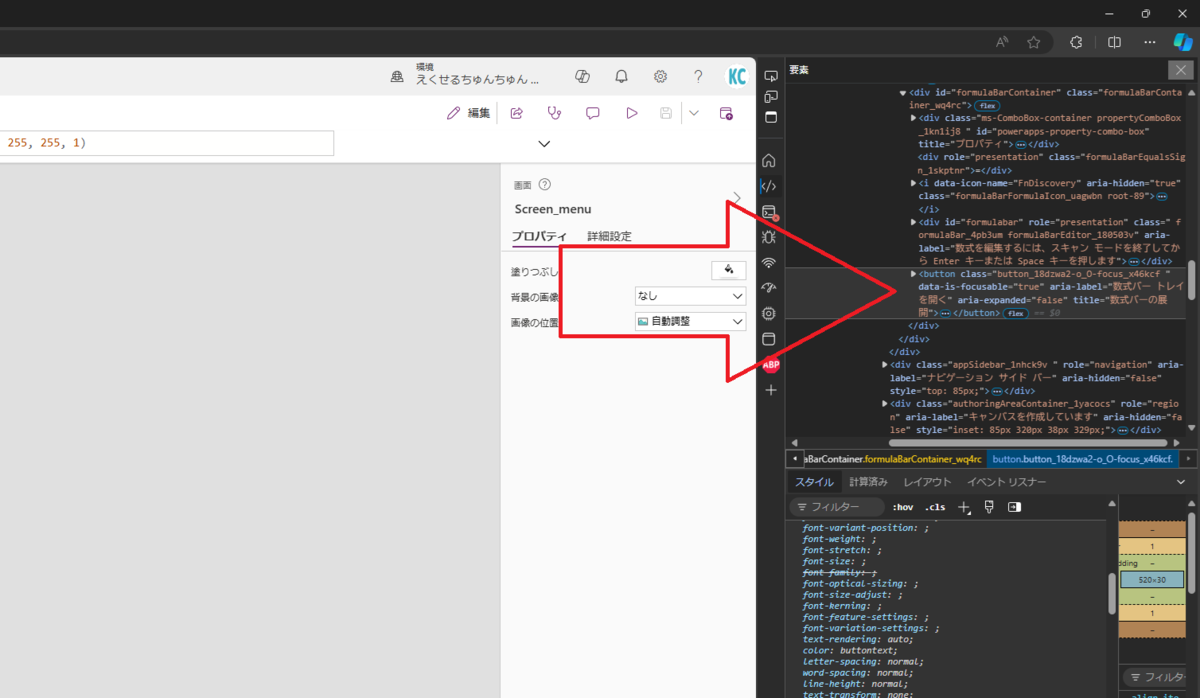Viewport: 1200px width, 698px height.
Task: Activate DevTools inspect element tool
Action: click(x=770, y=76)
